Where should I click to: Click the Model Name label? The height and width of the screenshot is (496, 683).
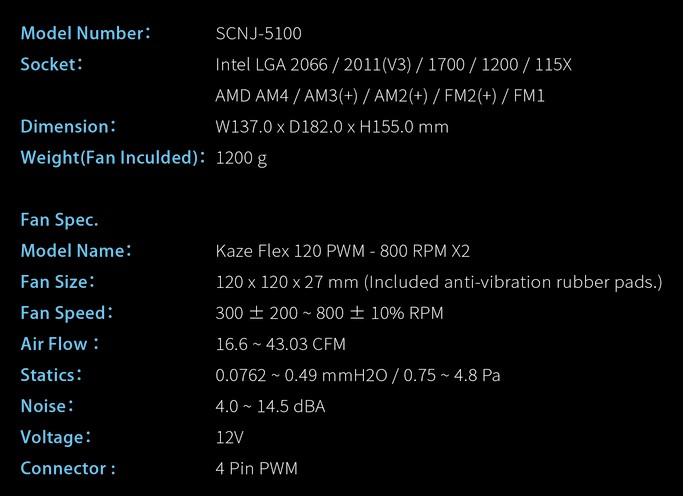click(x=75, y=251)
